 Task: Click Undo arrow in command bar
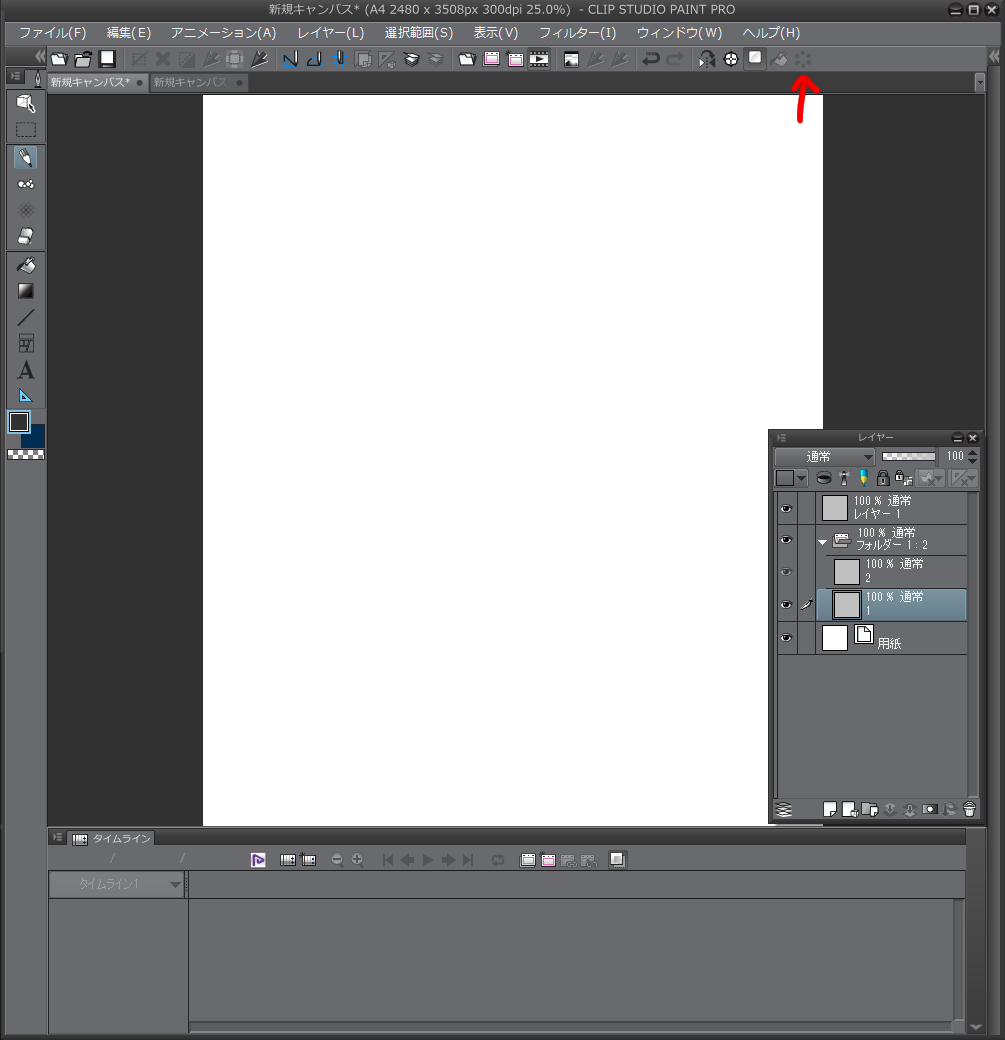click(651, 60)
